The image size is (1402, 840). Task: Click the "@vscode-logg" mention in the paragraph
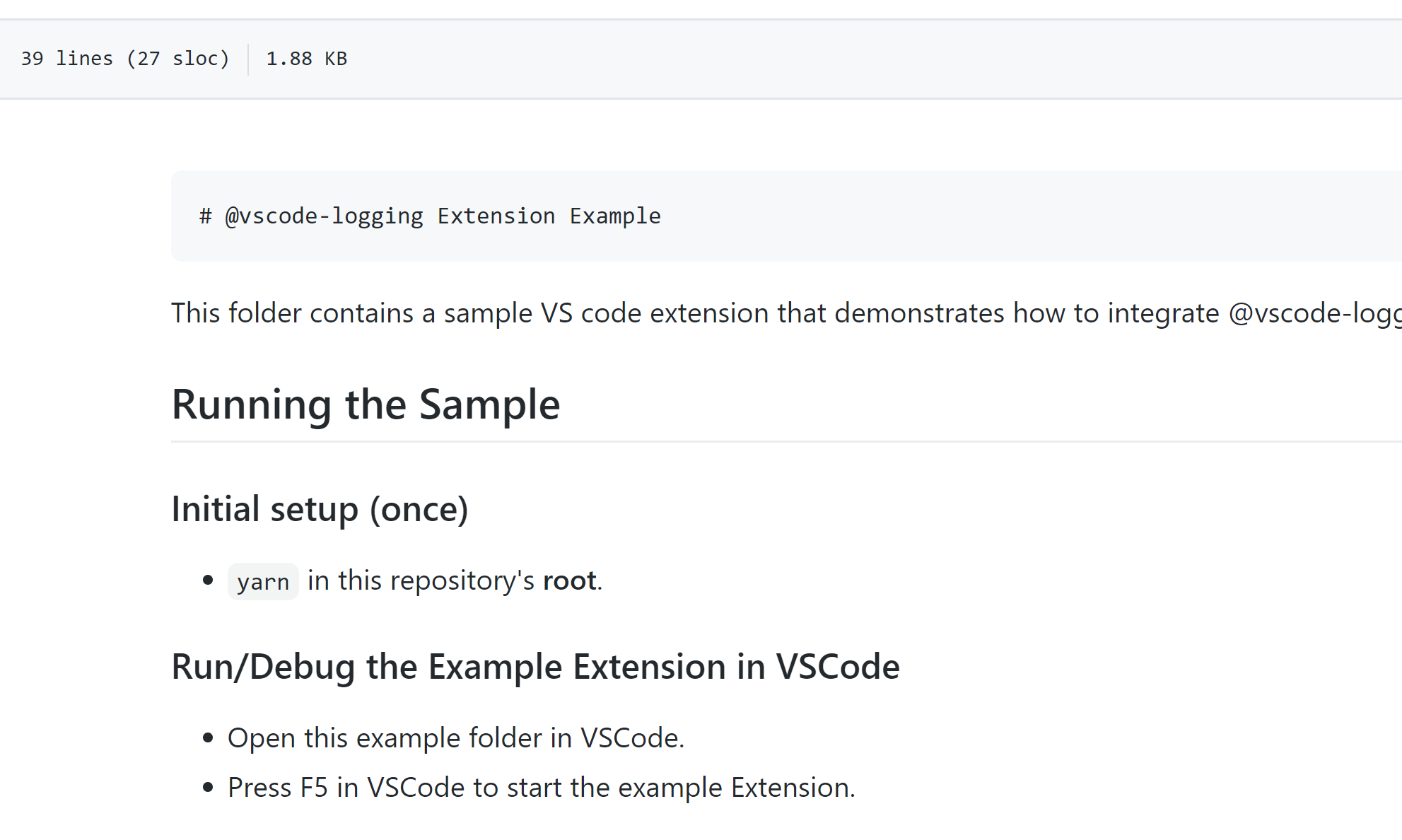(1314, 313)
